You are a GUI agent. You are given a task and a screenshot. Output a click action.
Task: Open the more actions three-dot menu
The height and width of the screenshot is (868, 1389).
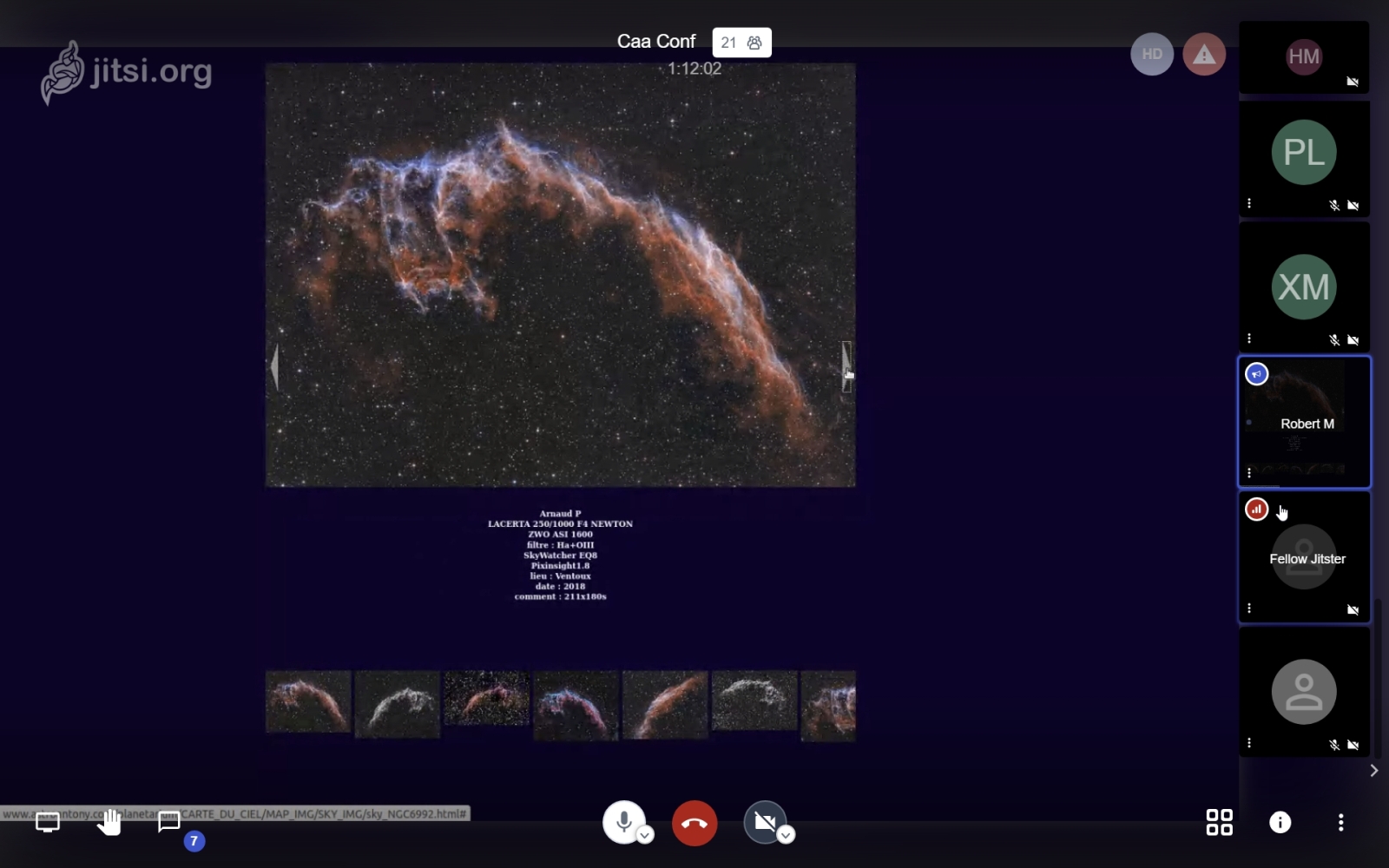1341,822
